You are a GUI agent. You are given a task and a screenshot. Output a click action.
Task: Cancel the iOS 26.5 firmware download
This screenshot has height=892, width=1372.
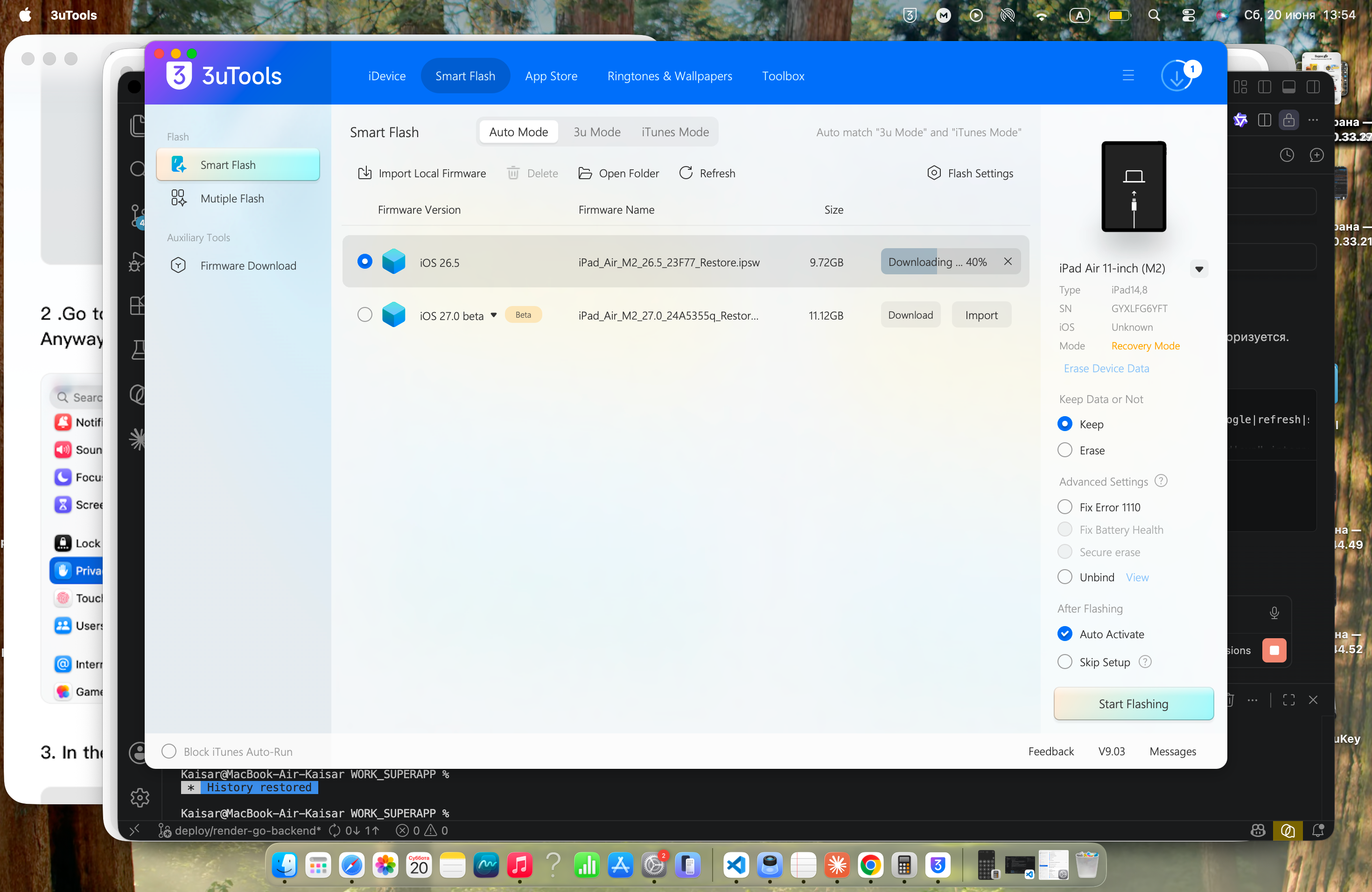(x=1008, y=262)
